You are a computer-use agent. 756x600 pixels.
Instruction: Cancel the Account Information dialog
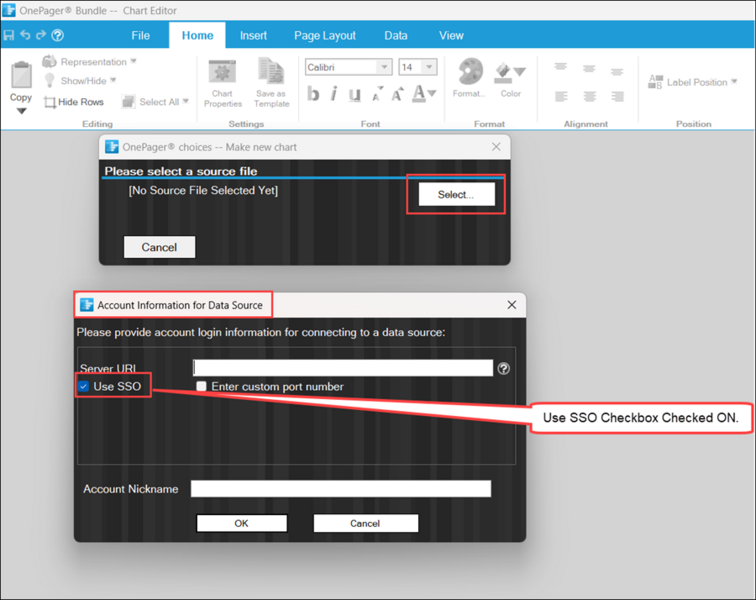coord(365,523)
